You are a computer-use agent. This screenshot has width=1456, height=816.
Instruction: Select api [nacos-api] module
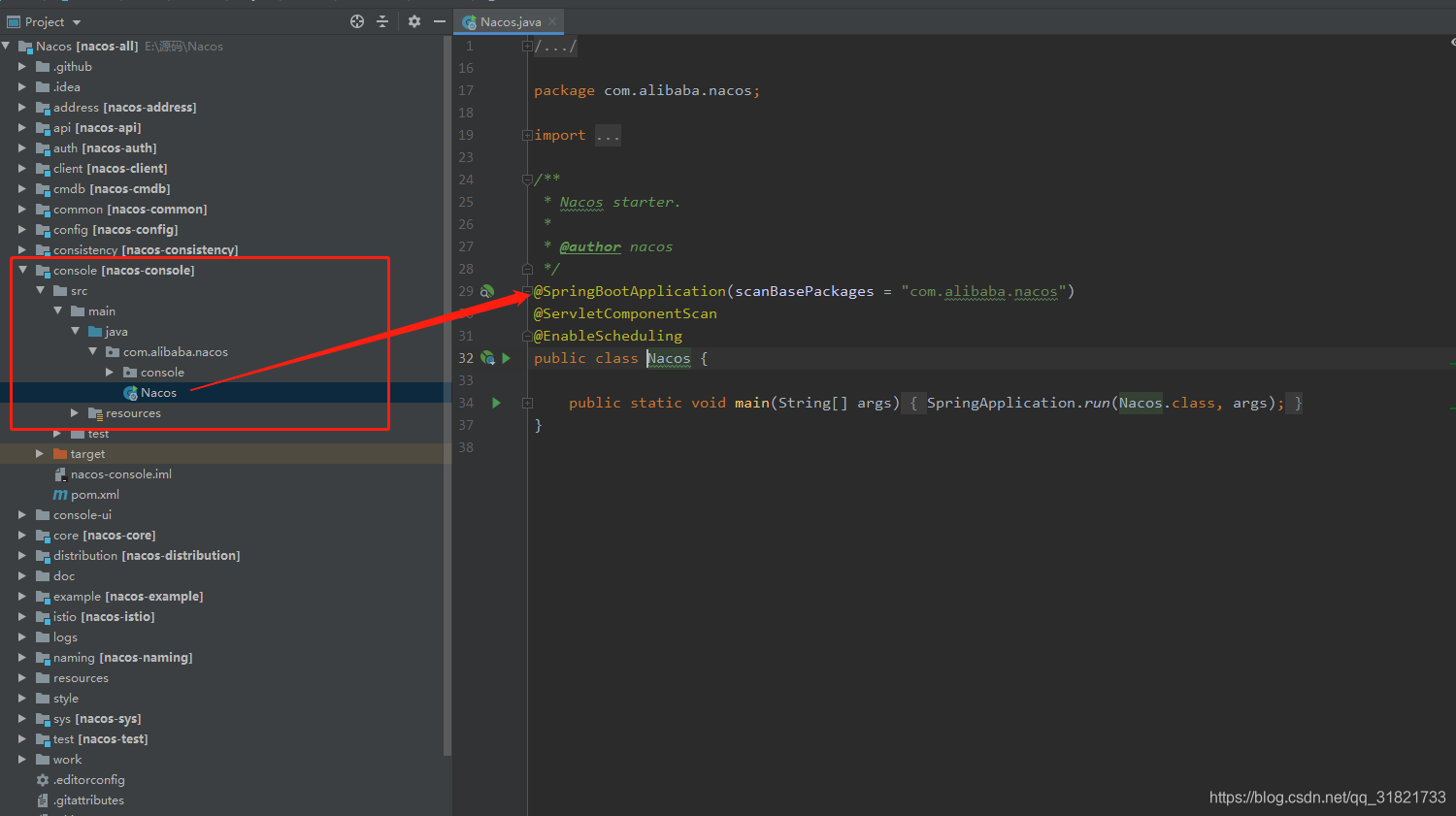click(97, 128)
